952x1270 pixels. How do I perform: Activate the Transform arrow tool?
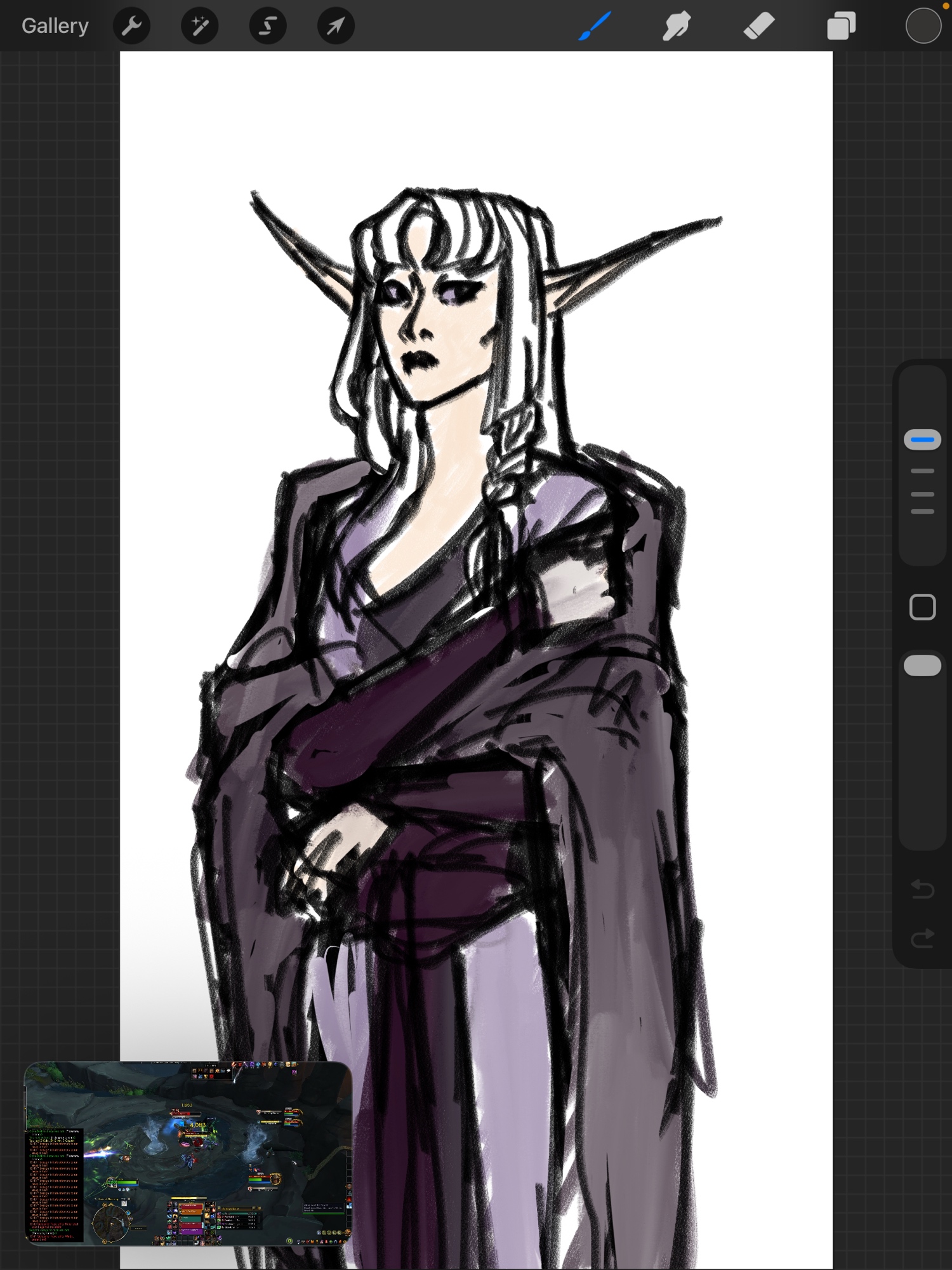pos(336,26)
